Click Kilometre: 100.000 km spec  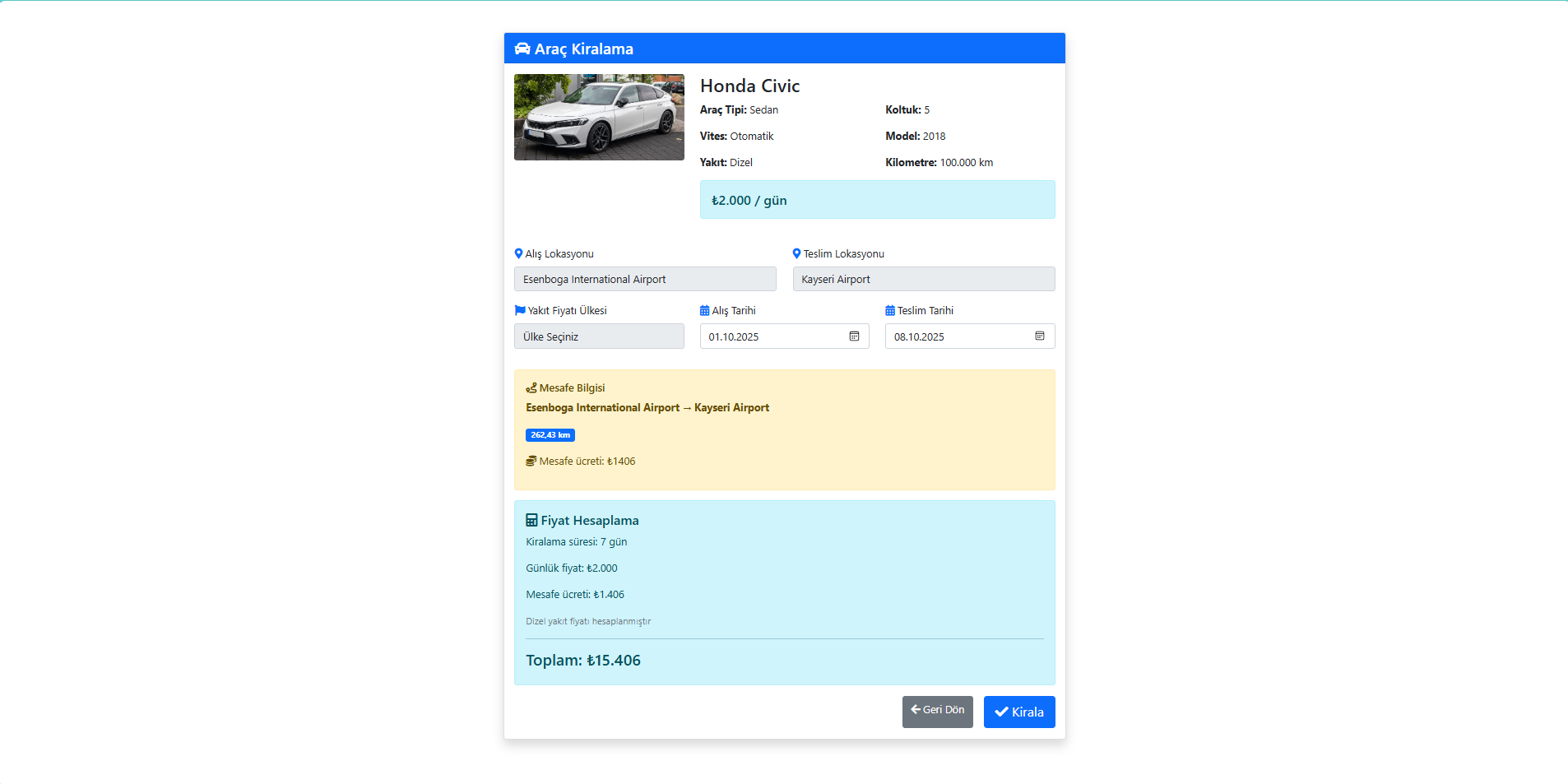pos(939,162)
